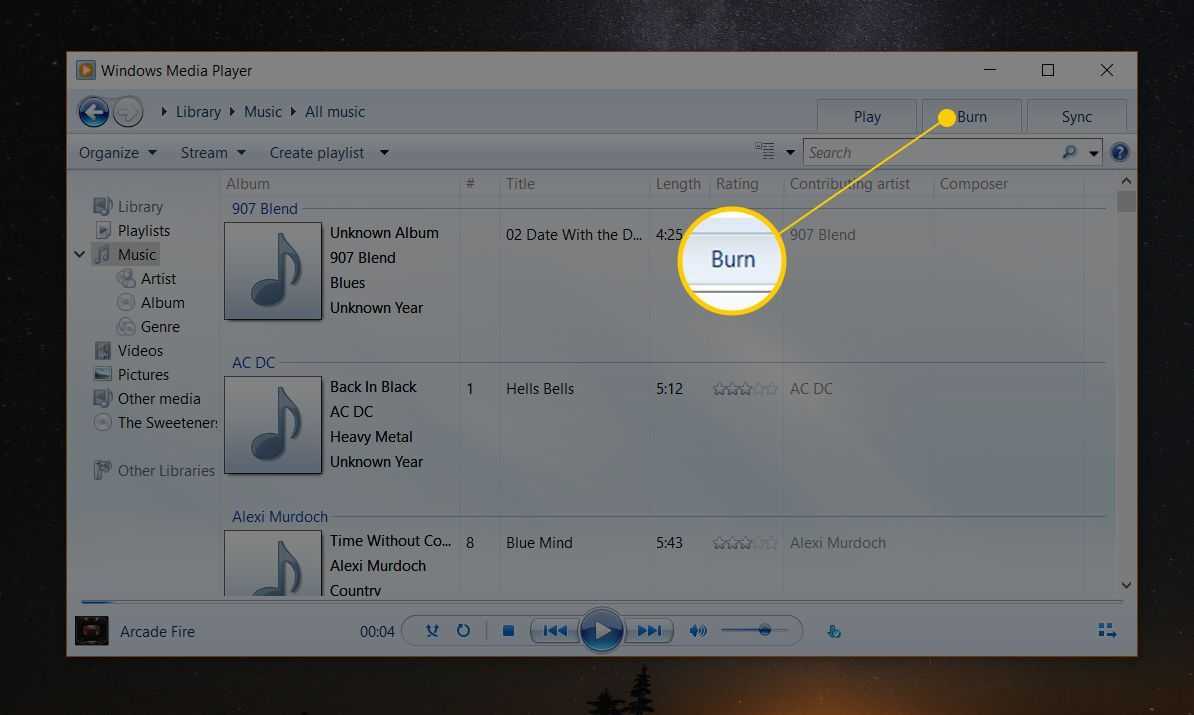The width and height of the screenshot is (1194, 715).
Task: Expand the view options dropdown arrow
Action: [x=790, y=152]
